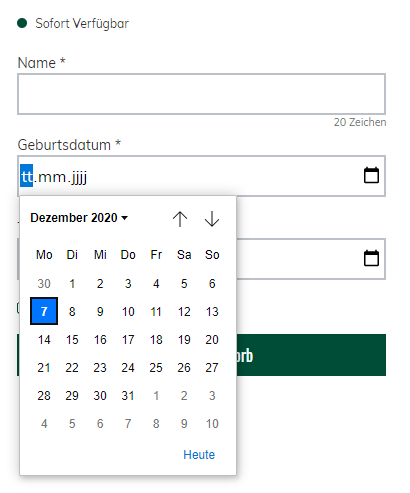Select day 15 in the calendar grid
The image size is (410, 493).
[72, 340]
